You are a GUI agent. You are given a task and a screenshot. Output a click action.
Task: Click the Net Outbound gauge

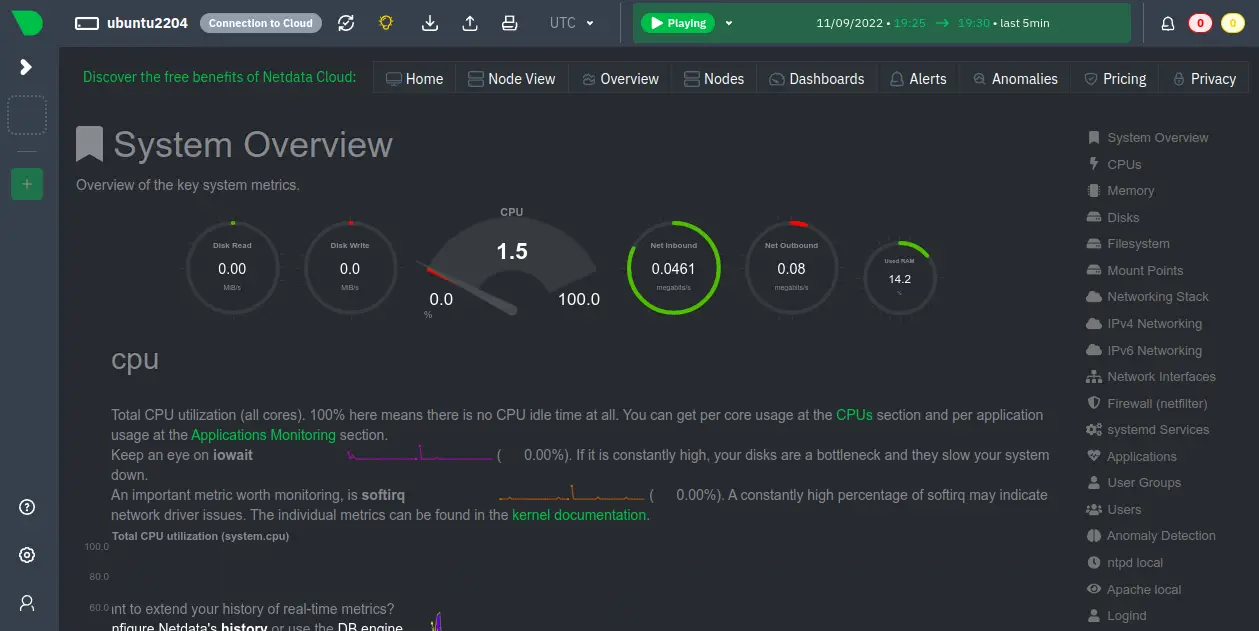tap(791, 268)
